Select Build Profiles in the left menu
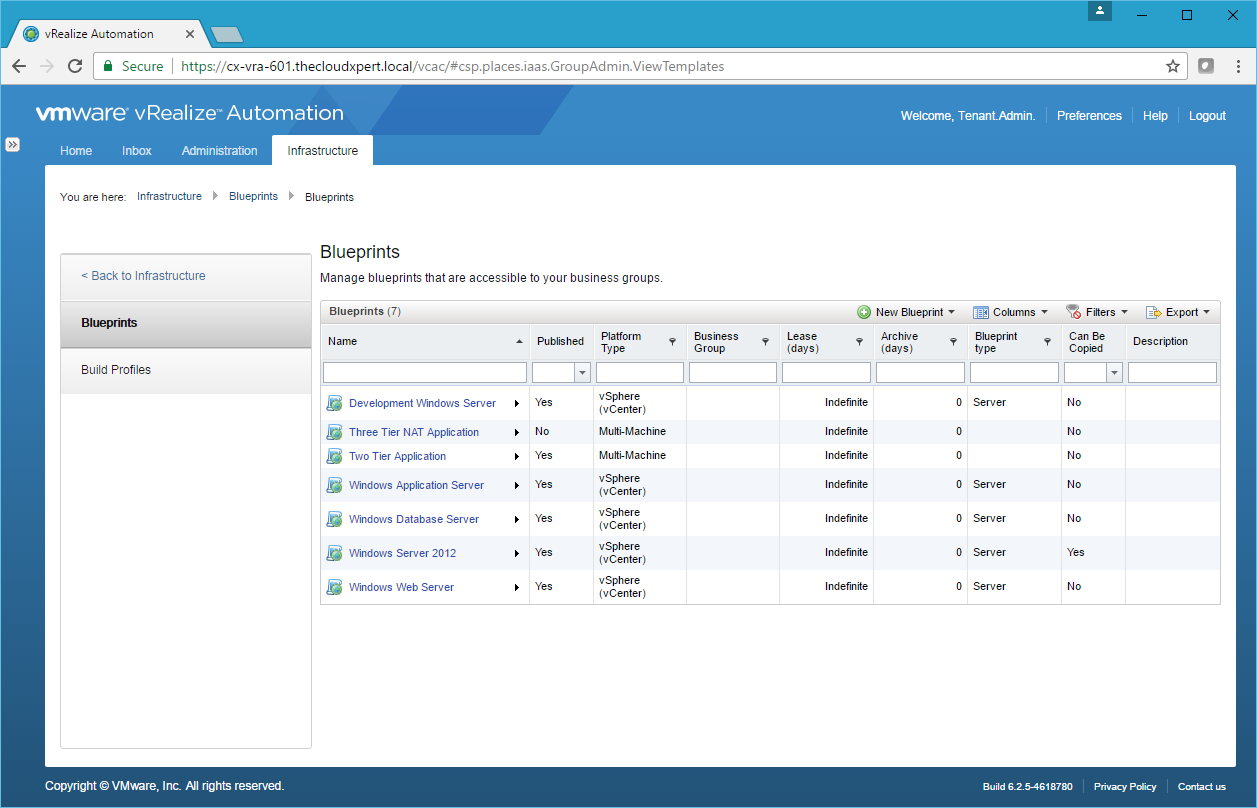The width and height of the screenshot is (1257, 808). [x=116, y=370]
